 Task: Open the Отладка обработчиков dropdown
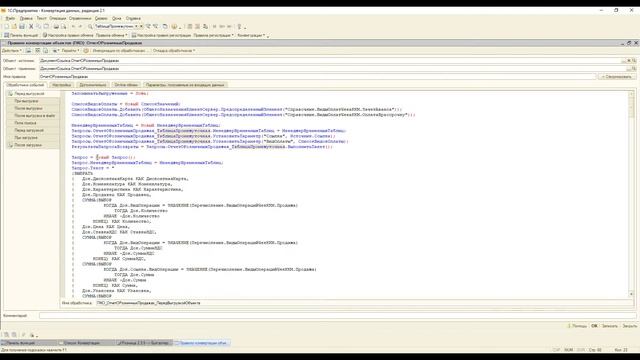174,51
